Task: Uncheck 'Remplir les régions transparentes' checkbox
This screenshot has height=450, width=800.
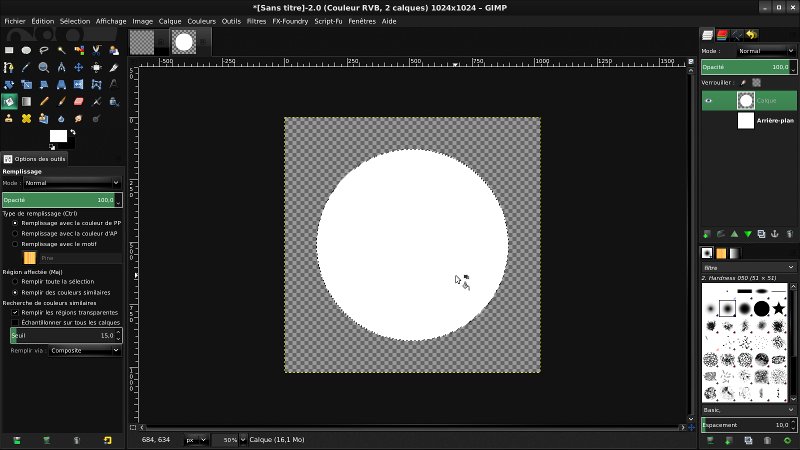Action: [15, 312]
